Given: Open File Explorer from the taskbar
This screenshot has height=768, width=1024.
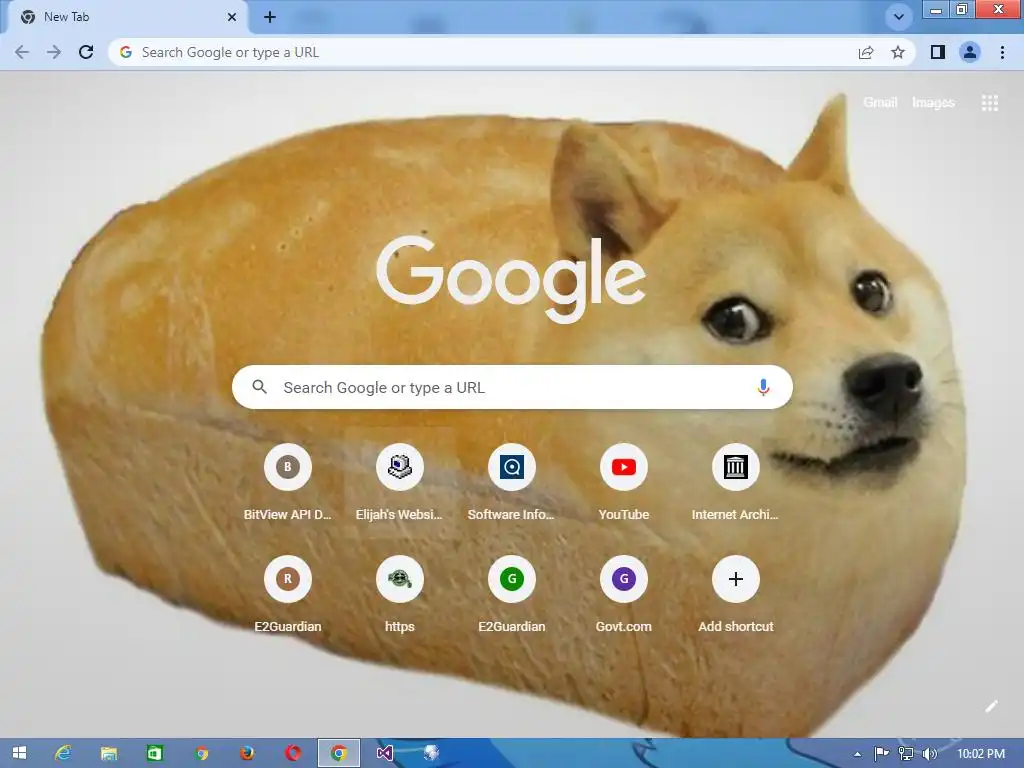Looking at the screenshot, I should click(108, 753).
